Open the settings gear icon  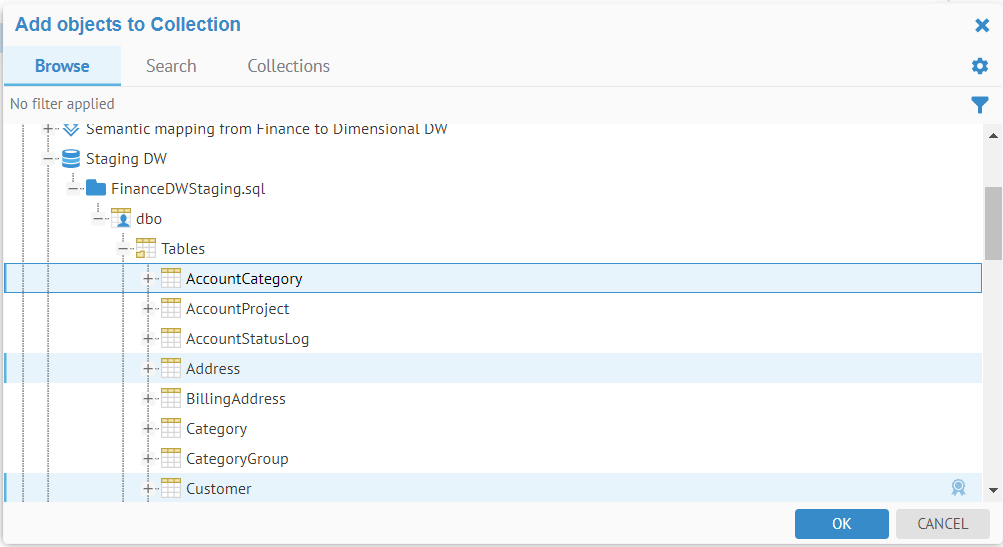click(x=980, y=66)
